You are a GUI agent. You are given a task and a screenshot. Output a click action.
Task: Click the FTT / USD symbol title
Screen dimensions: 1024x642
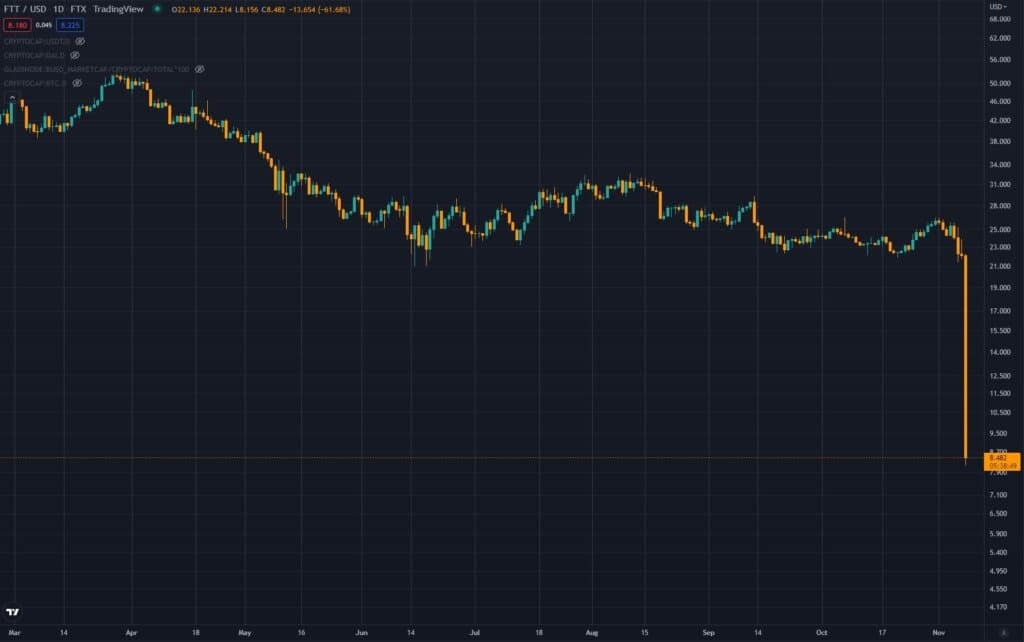click(25, 9)
